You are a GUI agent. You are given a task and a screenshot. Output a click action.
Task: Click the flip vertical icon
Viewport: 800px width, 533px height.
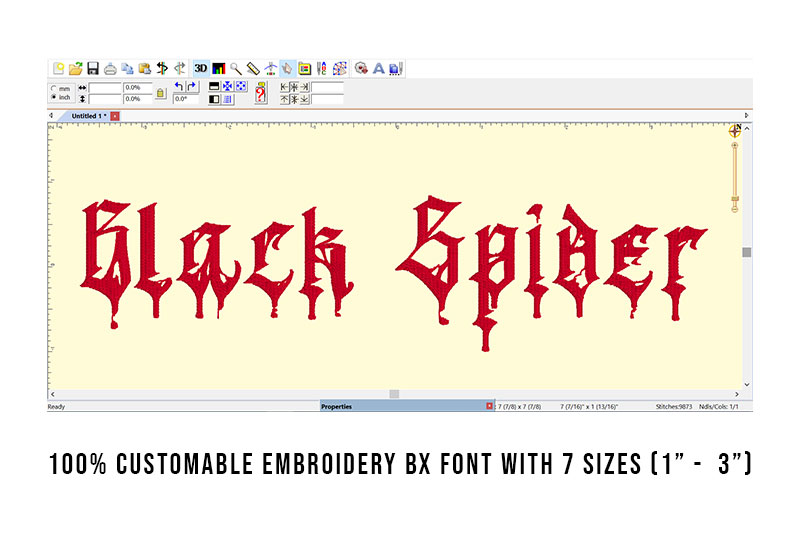tap(214, 87)
